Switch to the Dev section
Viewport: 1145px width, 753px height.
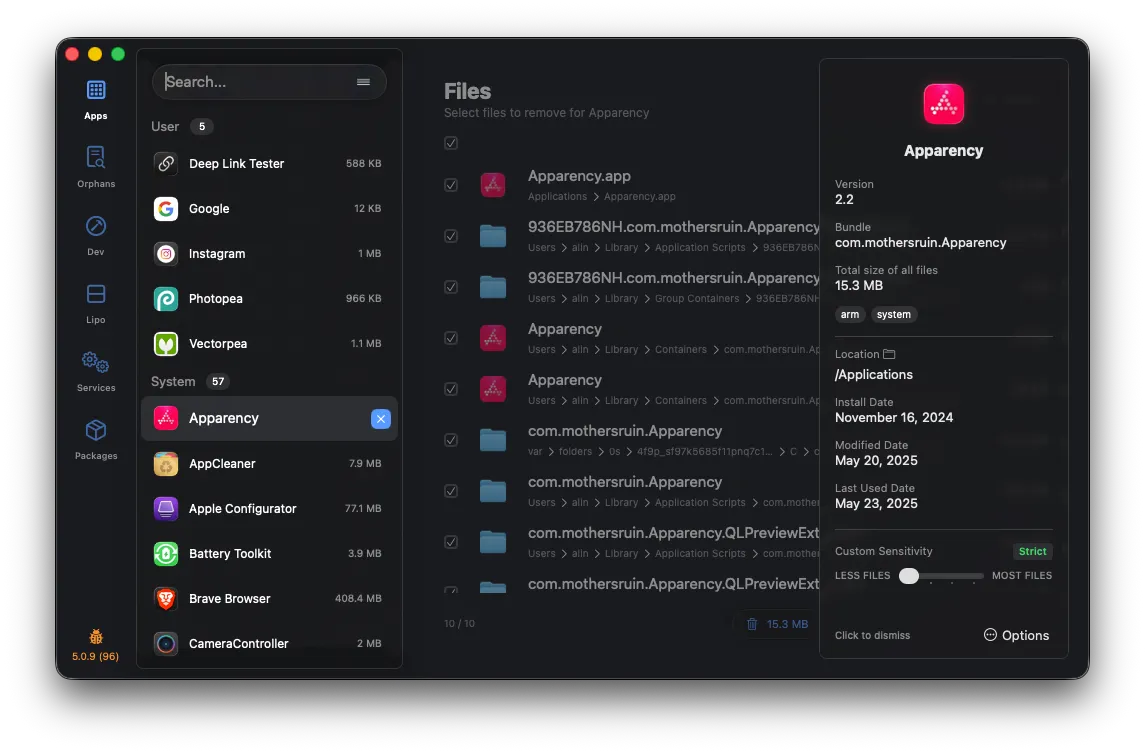point(96,235)
